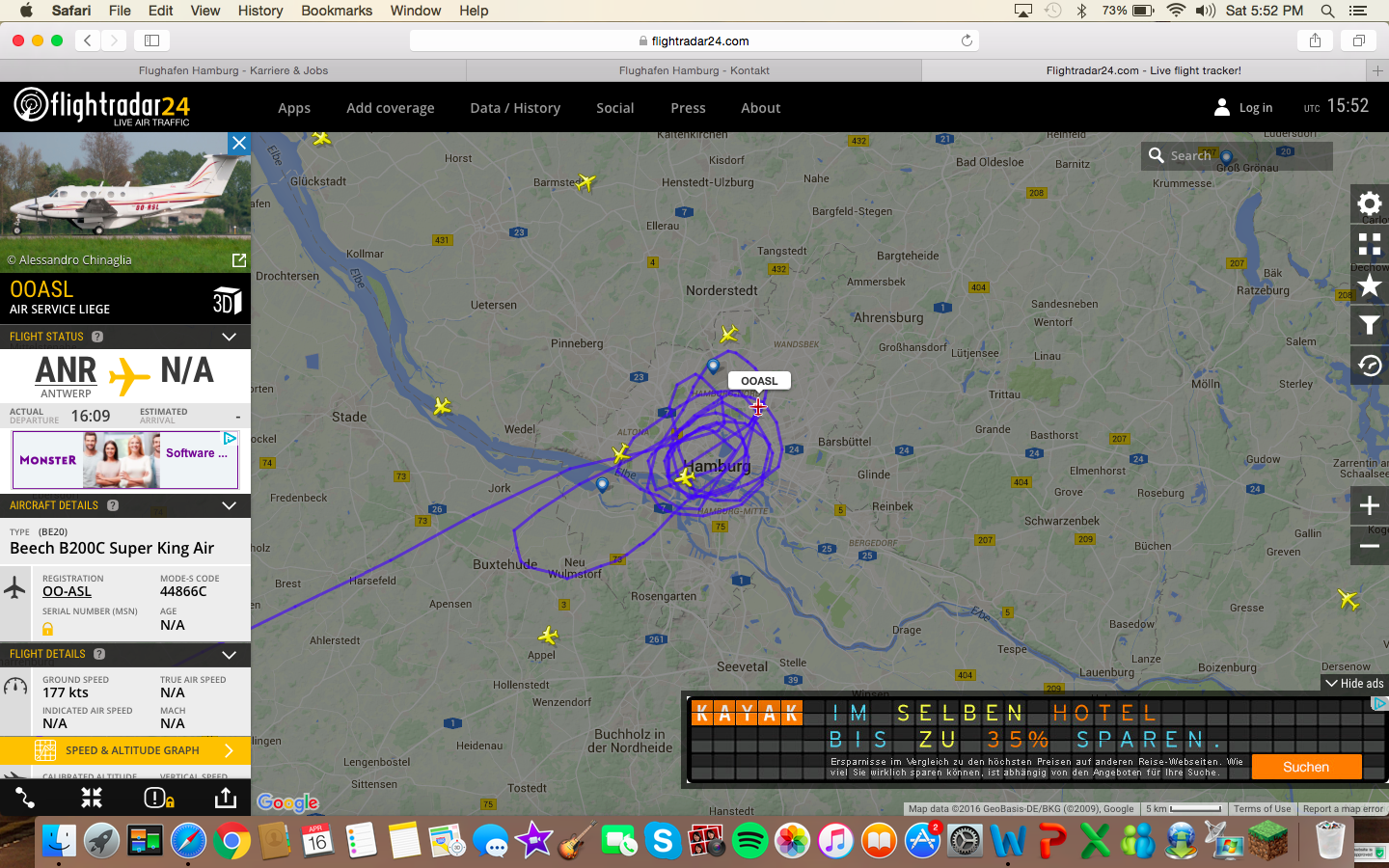This screenshot has width=1389, height=868.
Task: Close the OOASL aircraft info panel
Action: (239, 143)
